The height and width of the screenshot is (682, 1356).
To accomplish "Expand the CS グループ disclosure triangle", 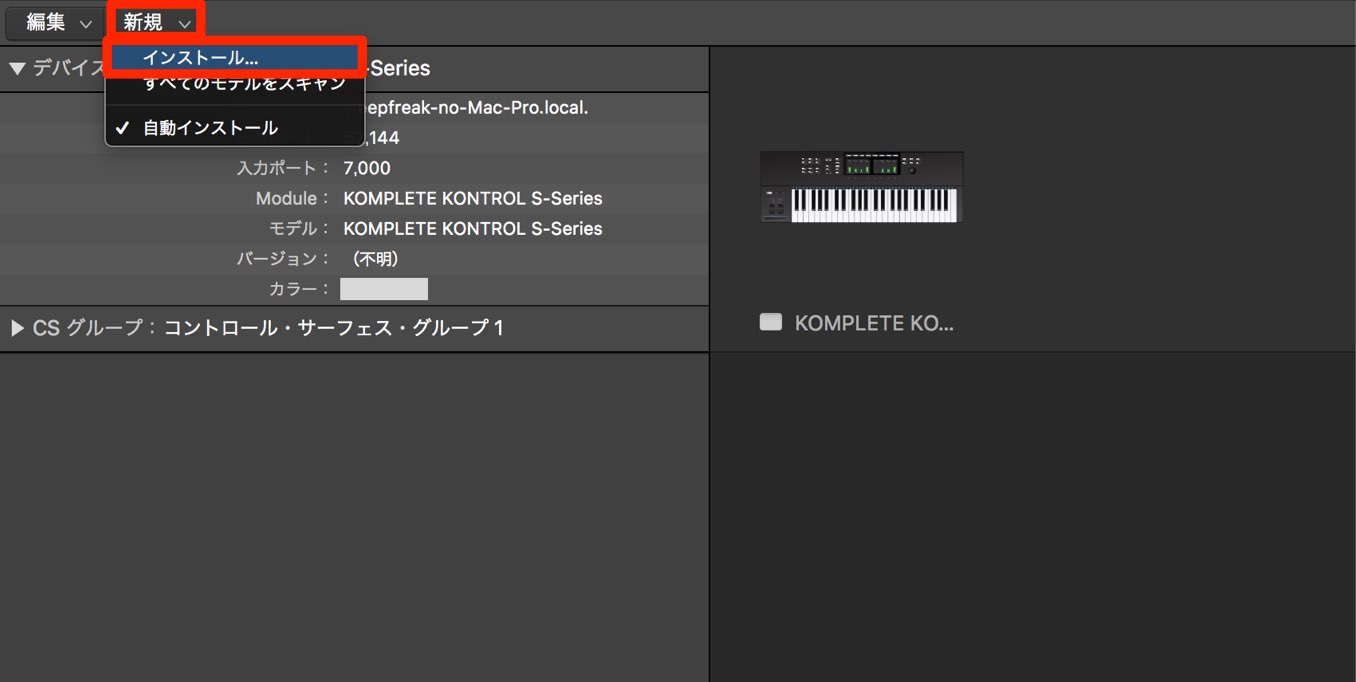I will [x=17, y=328].
